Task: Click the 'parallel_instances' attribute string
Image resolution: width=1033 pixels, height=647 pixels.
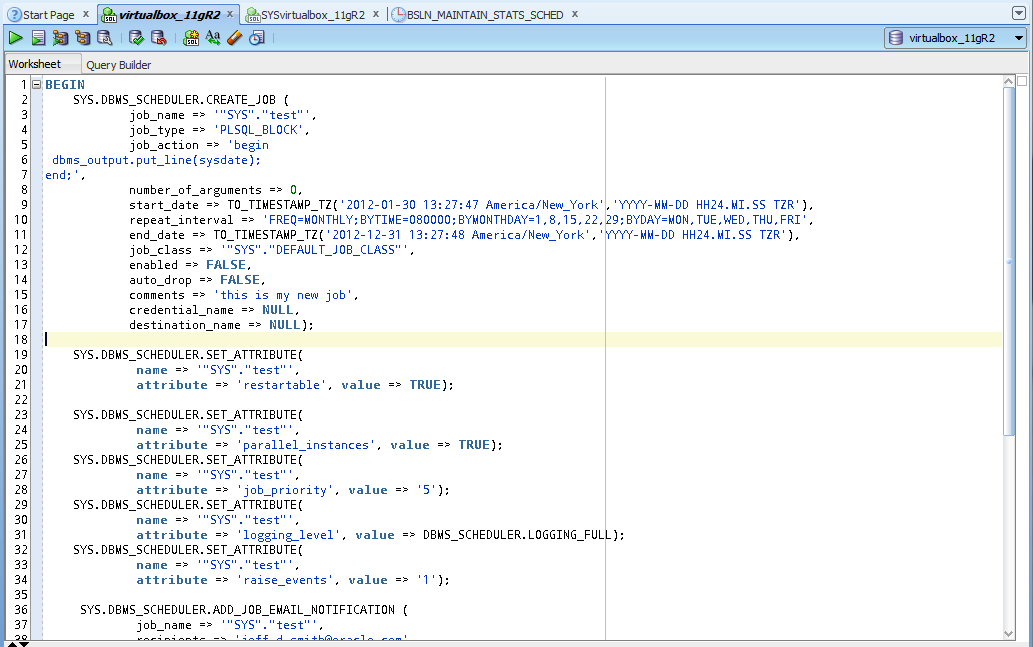Action: [306, 445]
